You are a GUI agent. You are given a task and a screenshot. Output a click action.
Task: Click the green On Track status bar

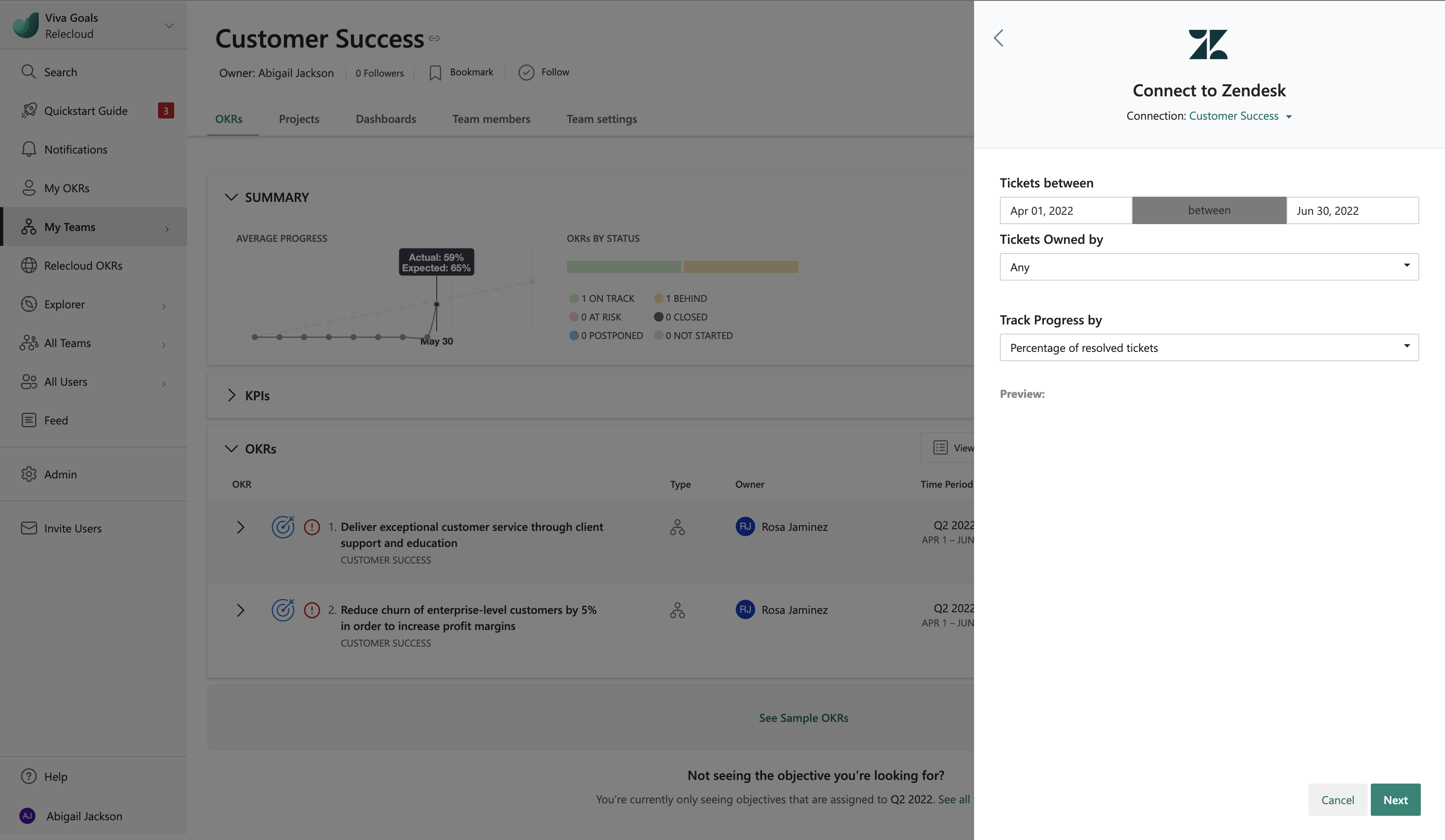pyautogui.click(x=624, y=266)
